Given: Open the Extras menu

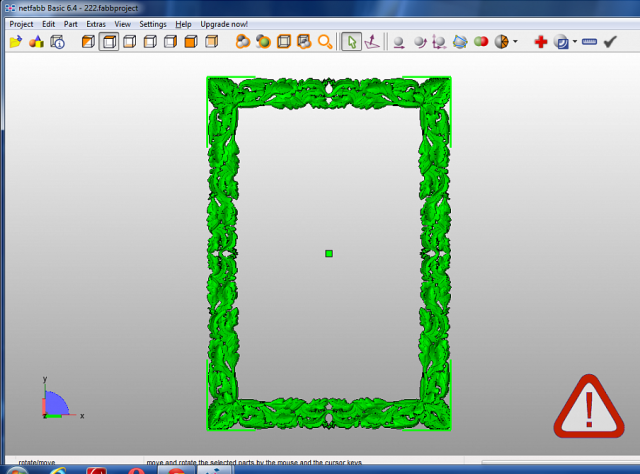Looking at the screenshot, I should 96,23.
